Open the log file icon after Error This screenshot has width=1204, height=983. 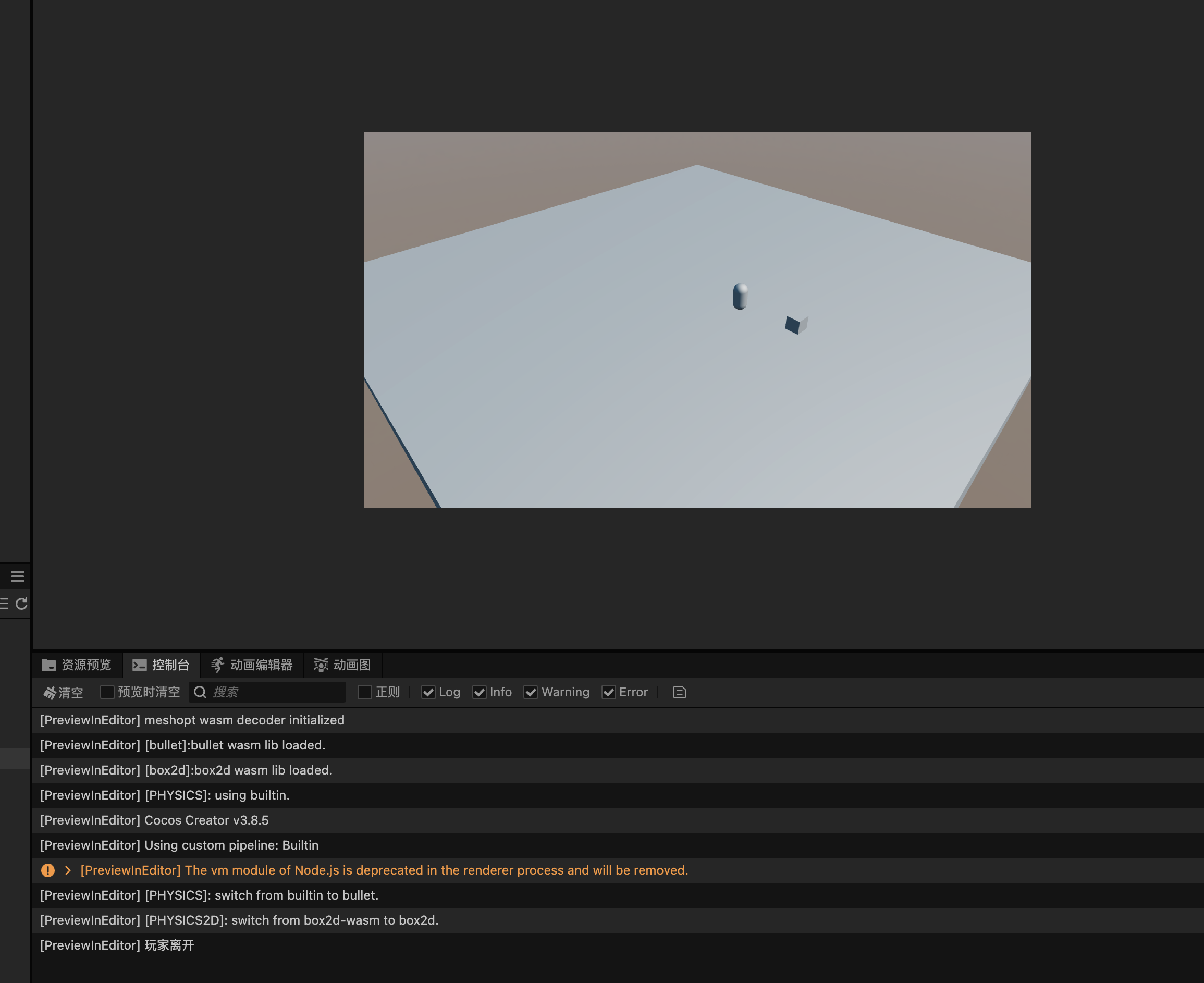tap(679, 692)
